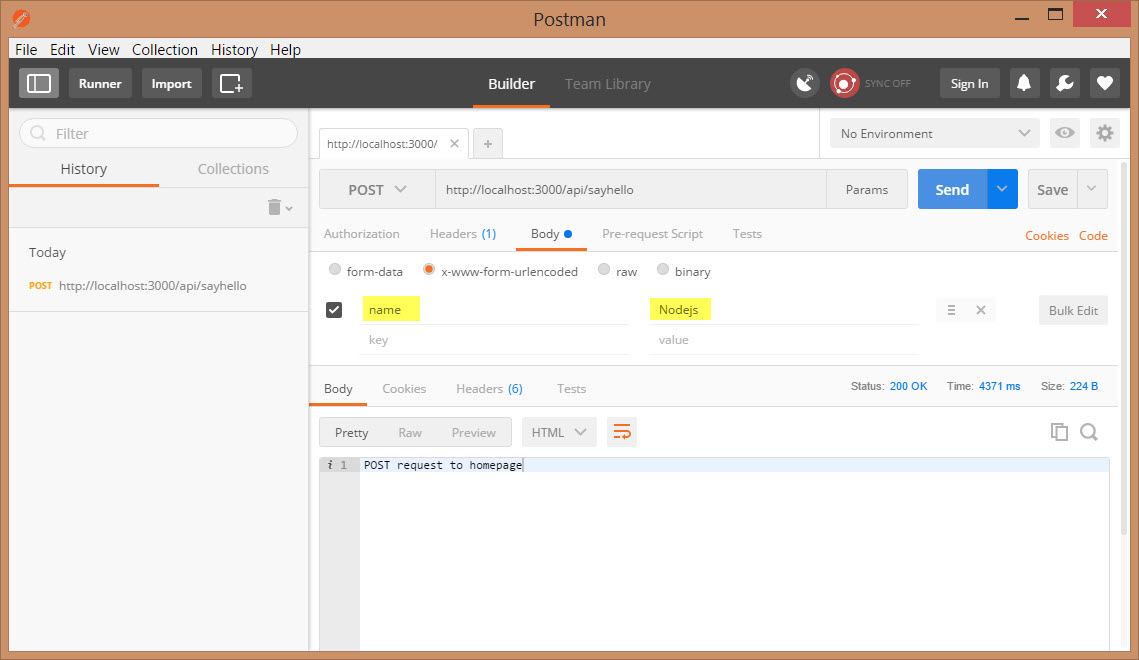Switch to the Builder tab
The width and height of the screenshot is (1139, 660).
(511, 83)
